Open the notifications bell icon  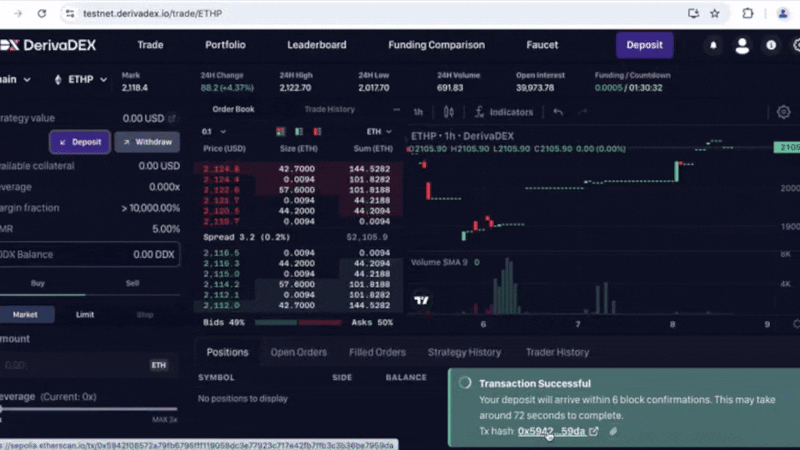click(x=713, y=45)
